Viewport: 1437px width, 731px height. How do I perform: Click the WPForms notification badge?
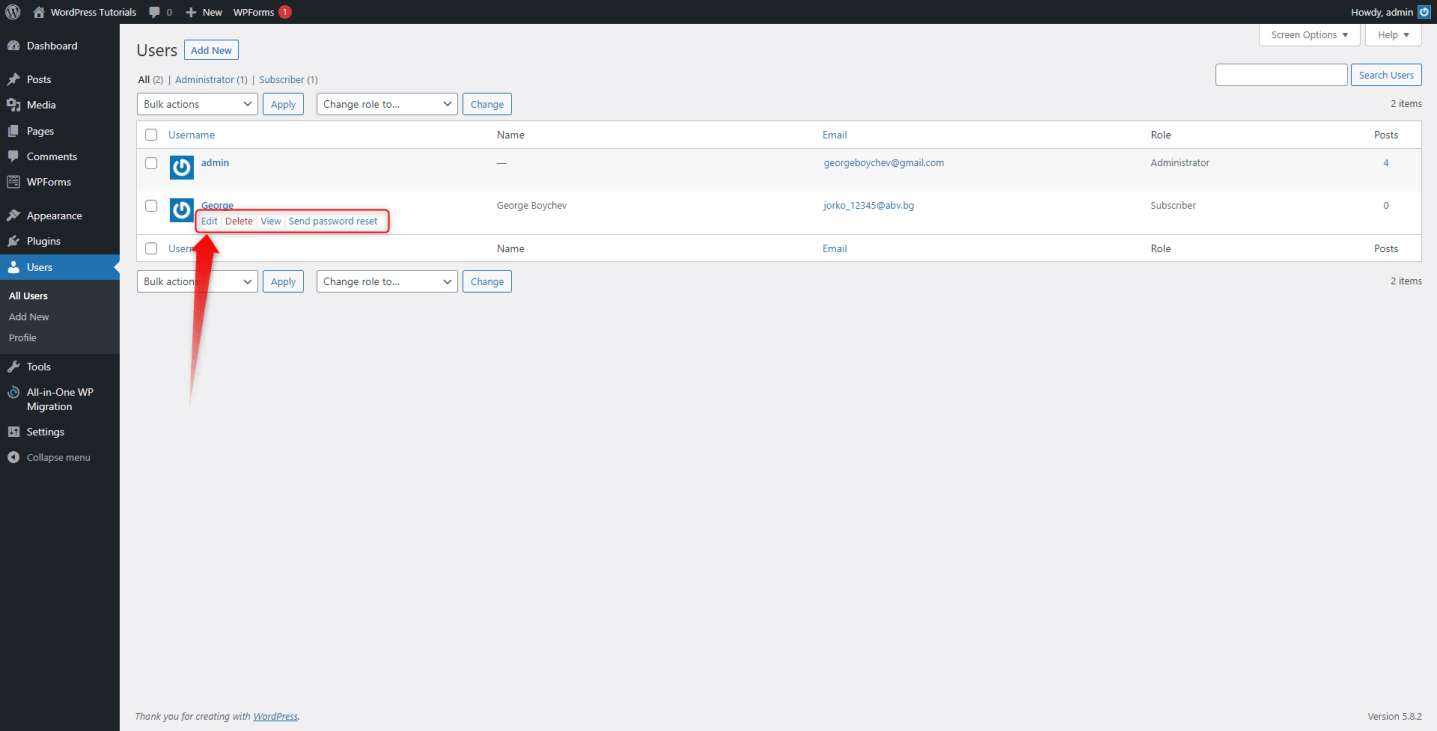[285, 12]
